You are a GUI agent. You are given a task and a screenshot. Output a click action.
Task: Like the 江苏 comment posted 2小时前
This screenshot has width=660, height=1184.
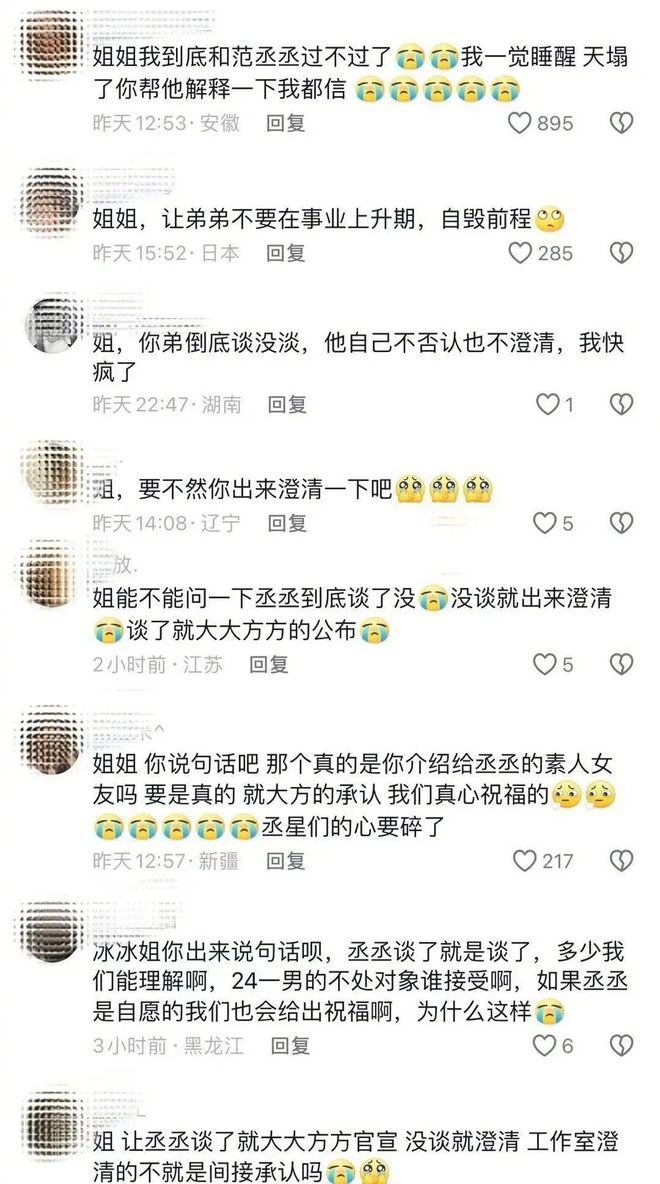(x=544, y=664)
